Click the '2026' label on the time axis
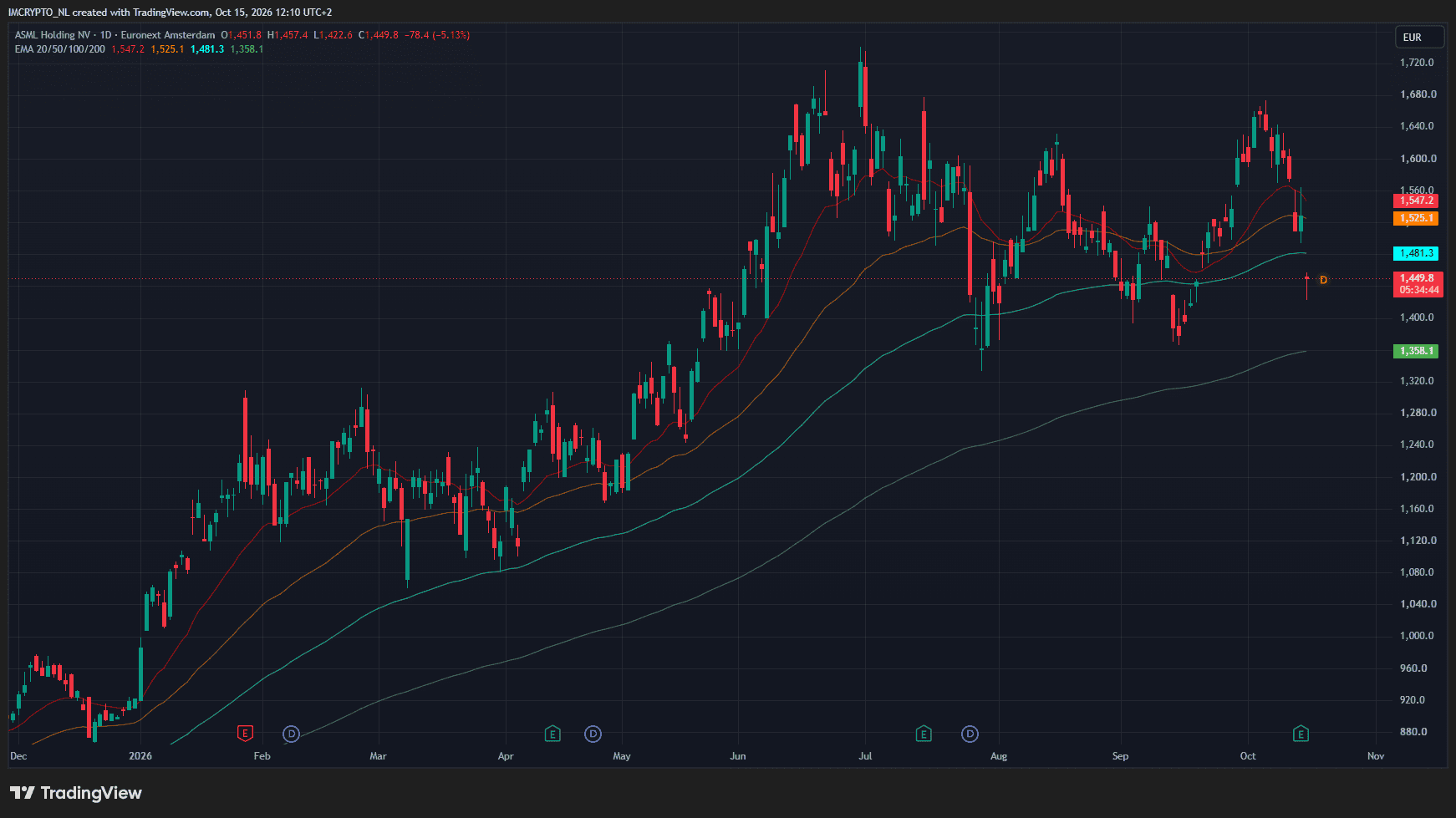This screenshot has width=1456, height=818. [x=140, y=756]
